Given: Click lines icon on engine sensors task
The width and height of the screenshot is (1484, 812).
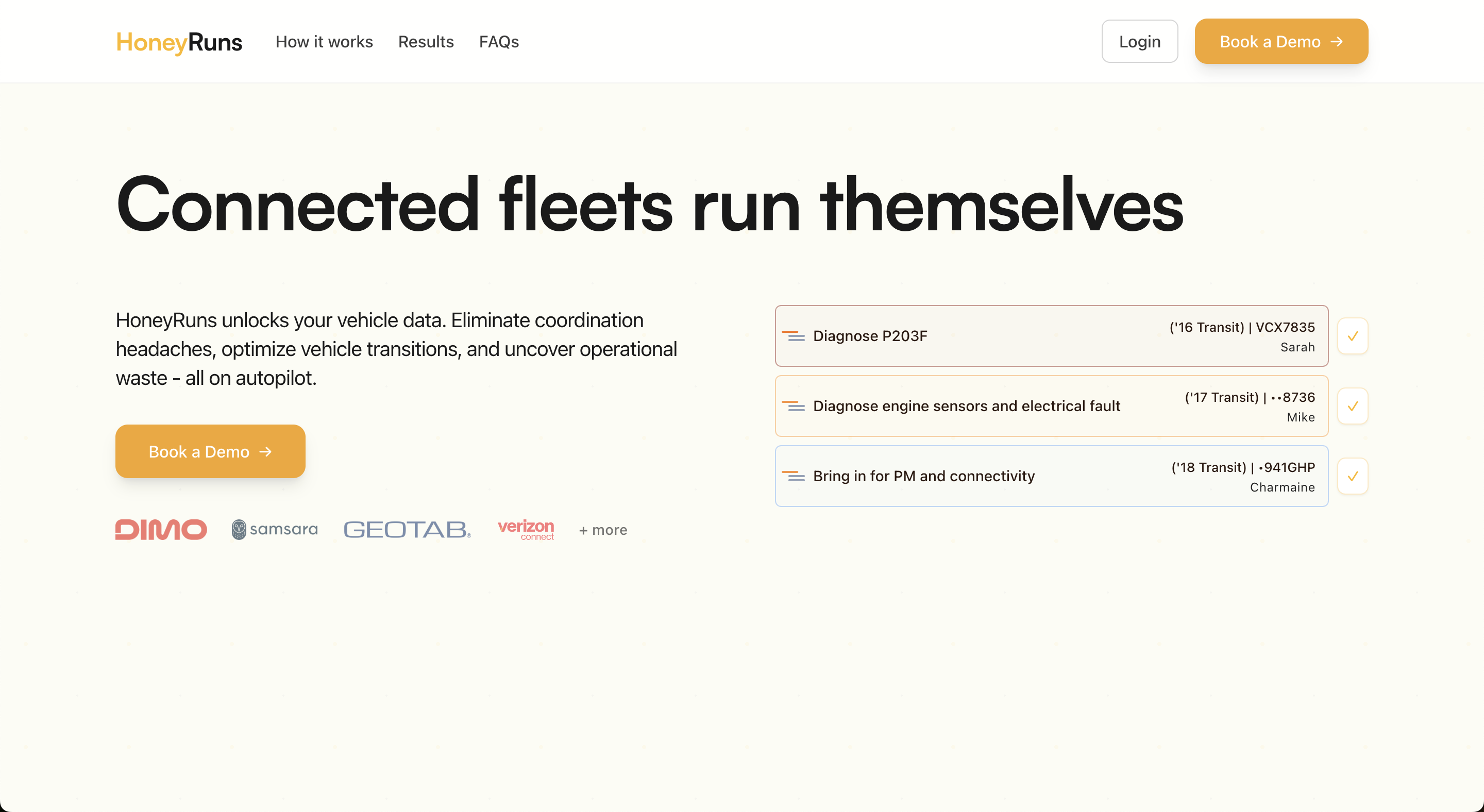Looking at the screenshot, I should pos(792,406).
